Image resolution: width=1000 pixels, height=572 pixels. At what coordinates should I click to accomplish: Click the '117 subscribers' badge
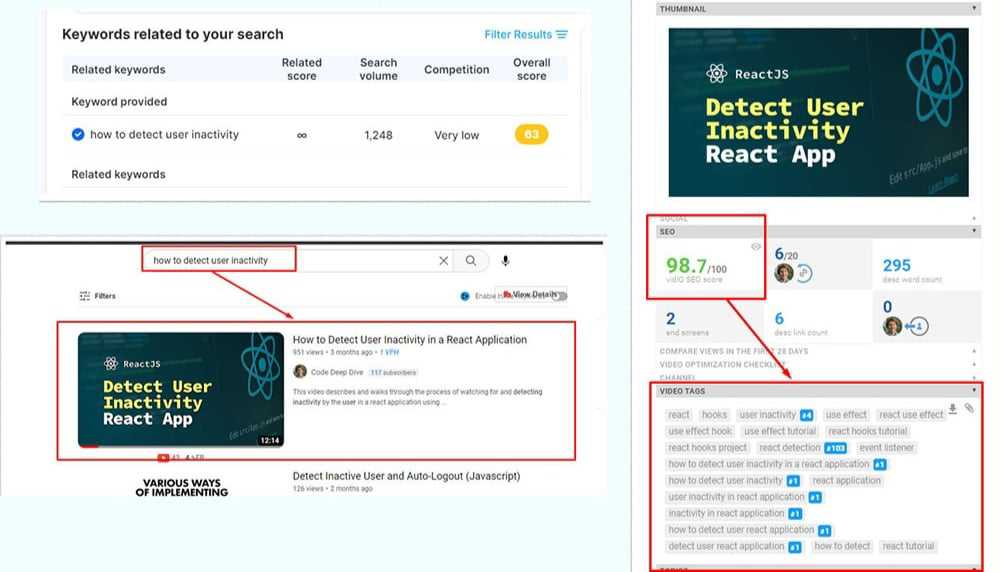coord(393,372)
